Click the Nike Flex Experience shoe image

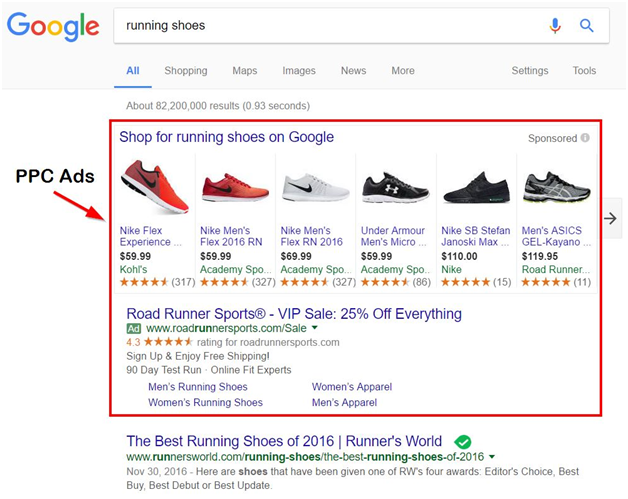pyautogui.click(x=155, y=186)
